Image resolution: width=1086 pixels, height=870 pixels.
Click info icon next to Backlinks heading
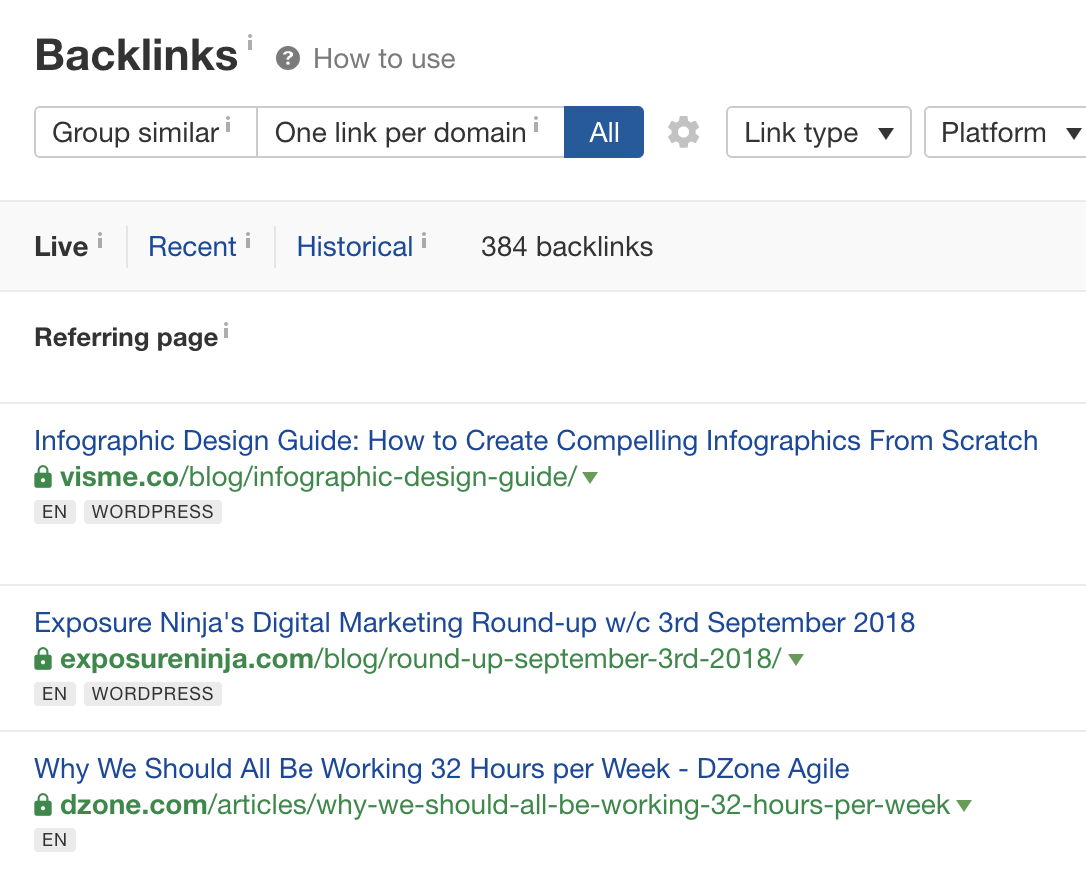coord(250,42)
